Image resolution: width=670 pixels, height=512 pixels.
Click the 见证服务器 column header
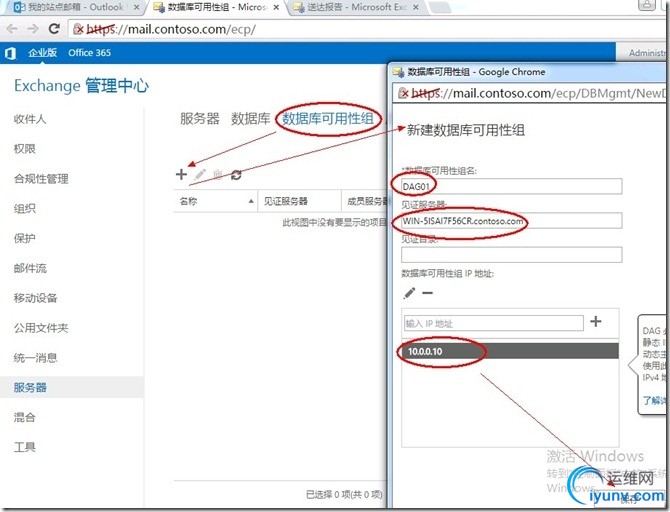(299, 201)
